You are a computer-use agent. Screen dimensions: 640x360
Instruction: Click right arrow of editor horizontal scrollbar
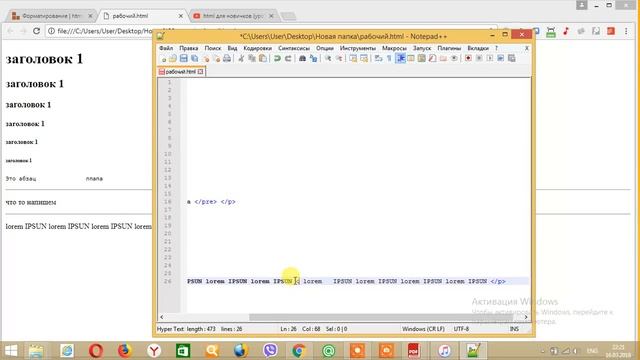[x=526, y=317]
